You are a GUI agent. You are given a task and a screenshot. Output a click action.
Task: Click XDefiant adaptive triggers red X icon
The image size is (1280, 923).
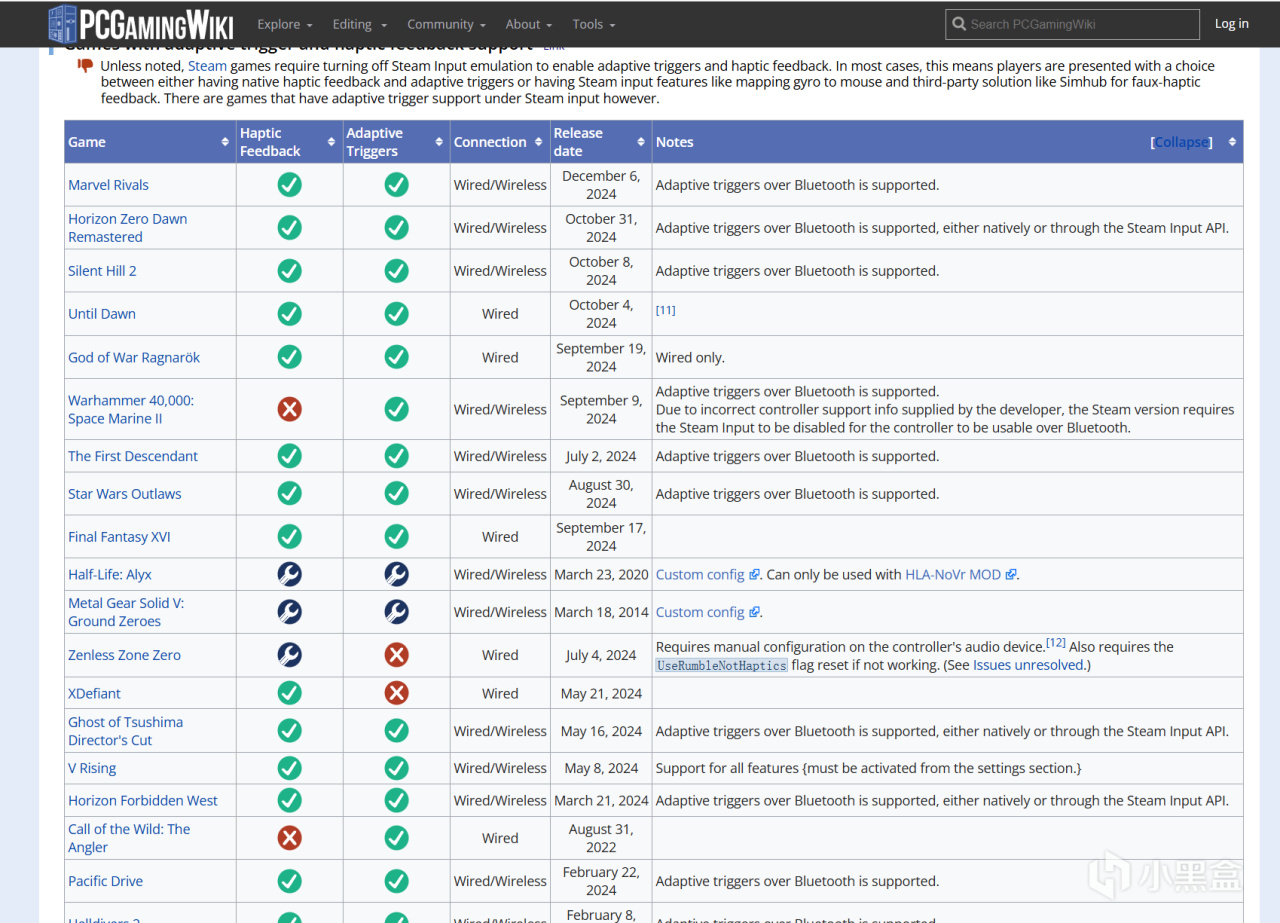coord(397,693)
